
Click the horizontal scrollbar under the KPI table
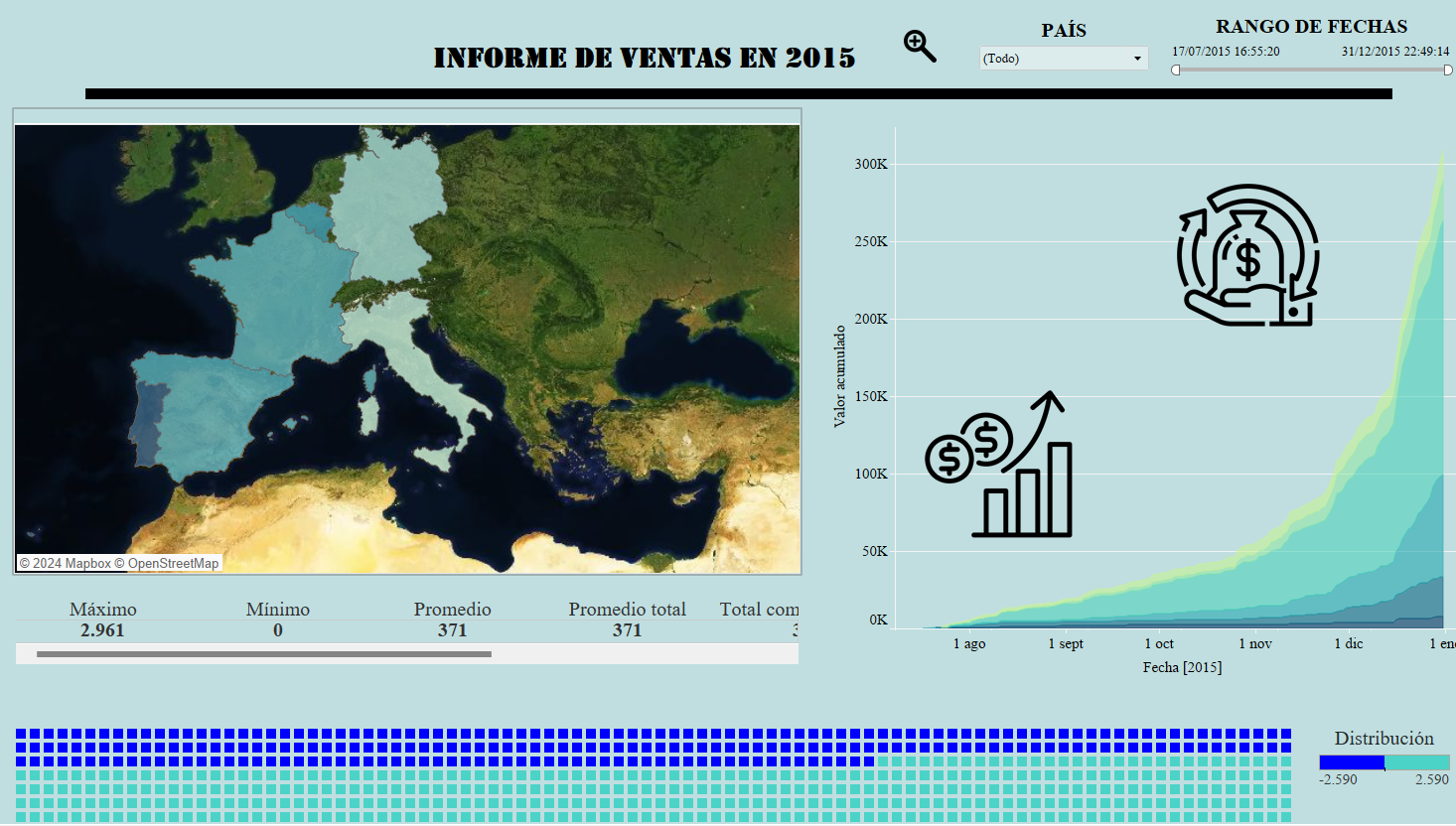pyautogui.click(x=263, y=653)
